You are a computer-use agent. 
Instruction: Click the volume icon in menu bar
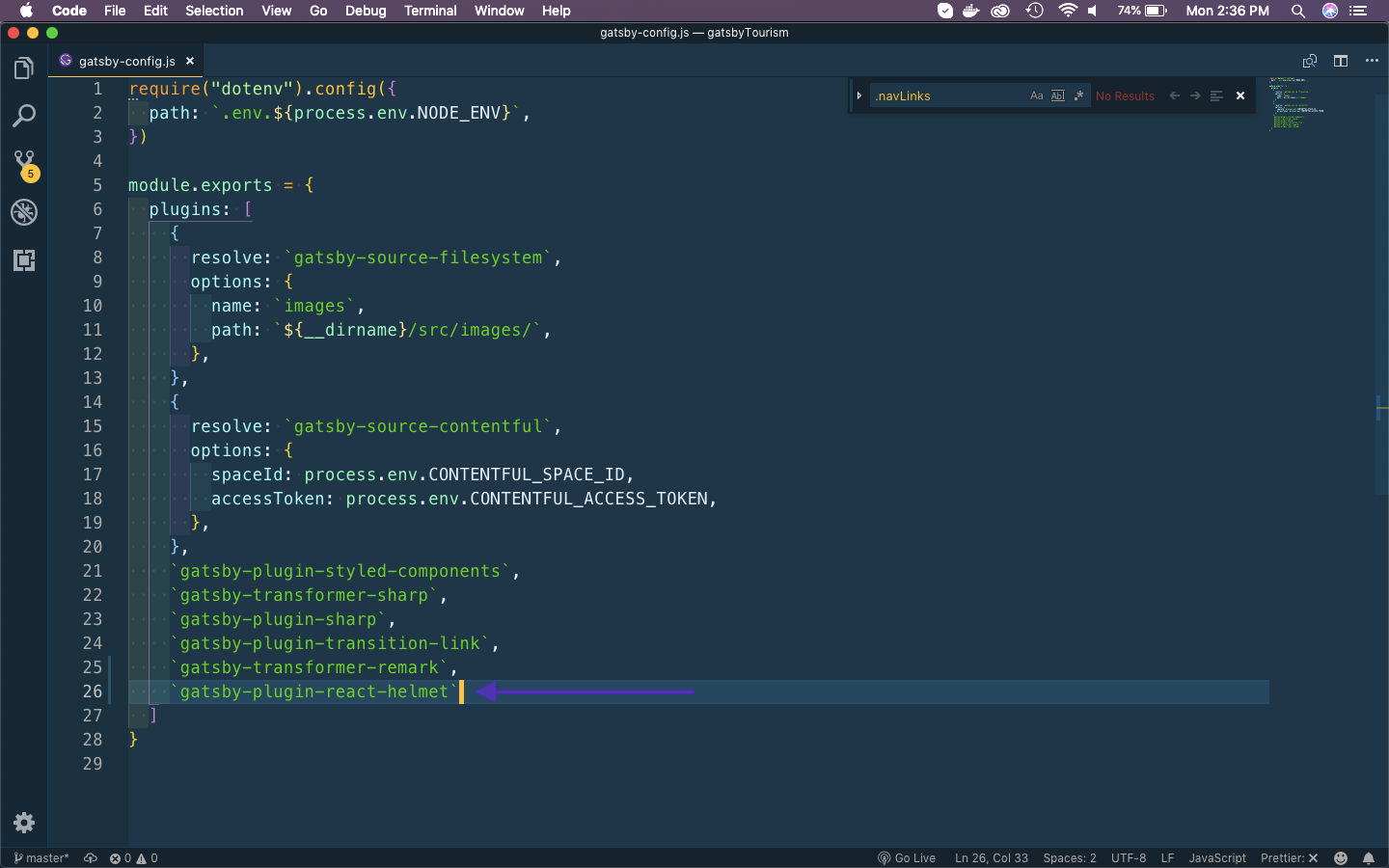click(x=1093, y=11)
